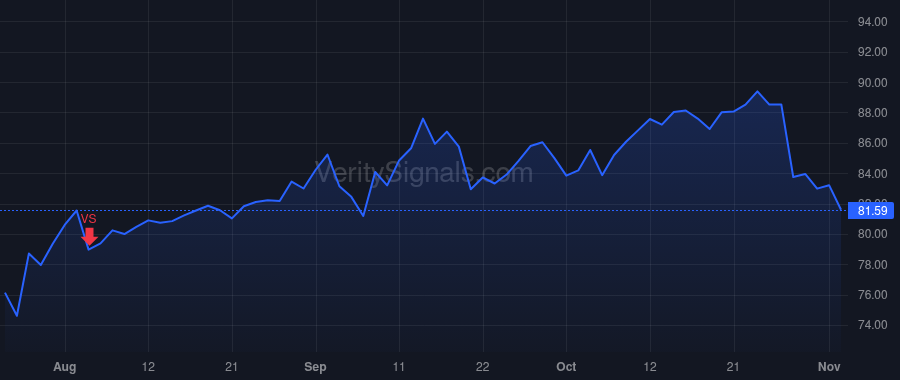Viewport: 900px width, 380px height.
Task: Click the 76.00 price axis label
Action: coord(872,295)
